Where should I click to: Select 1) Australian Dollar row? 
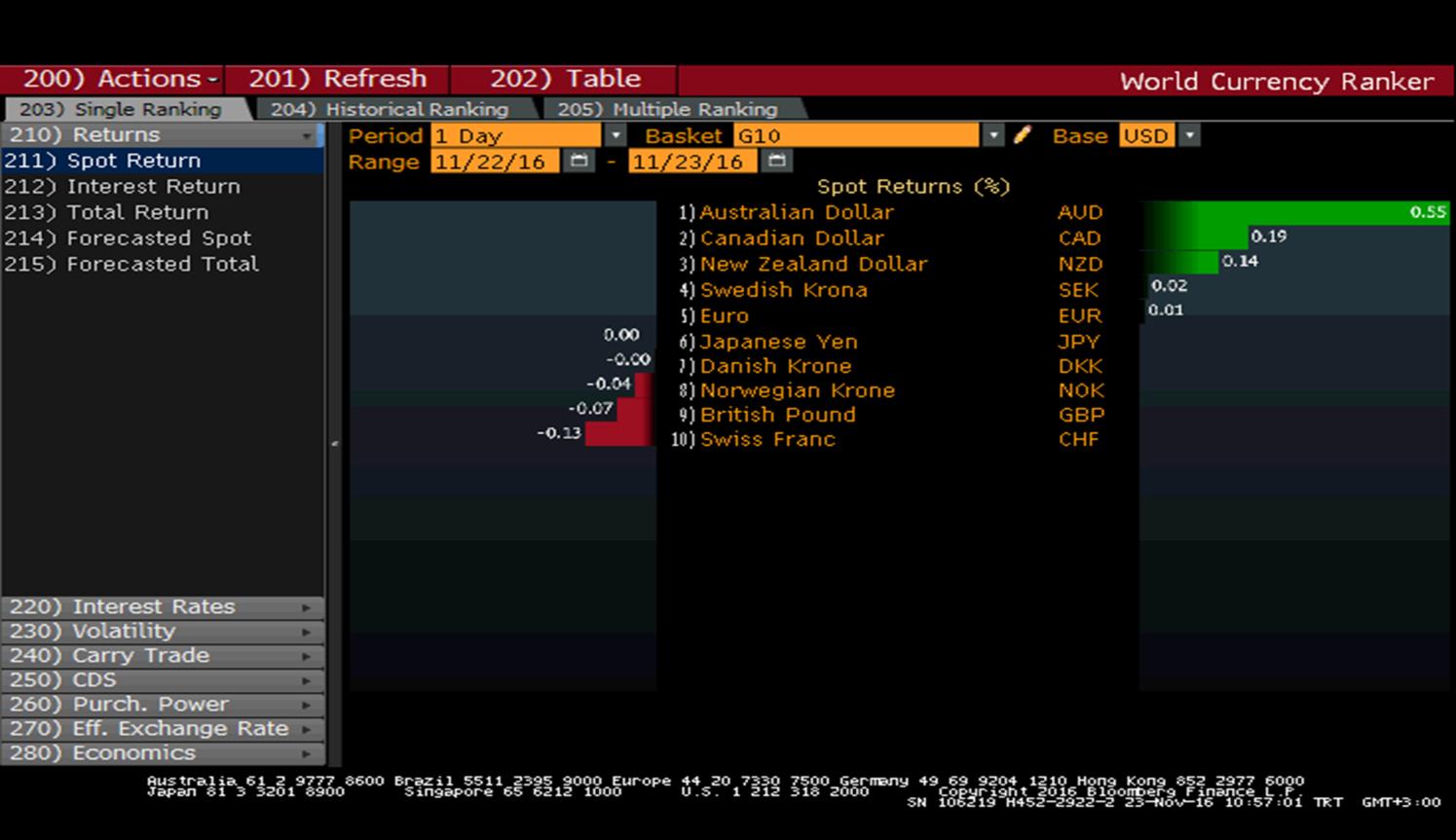(x=786, y=212)
